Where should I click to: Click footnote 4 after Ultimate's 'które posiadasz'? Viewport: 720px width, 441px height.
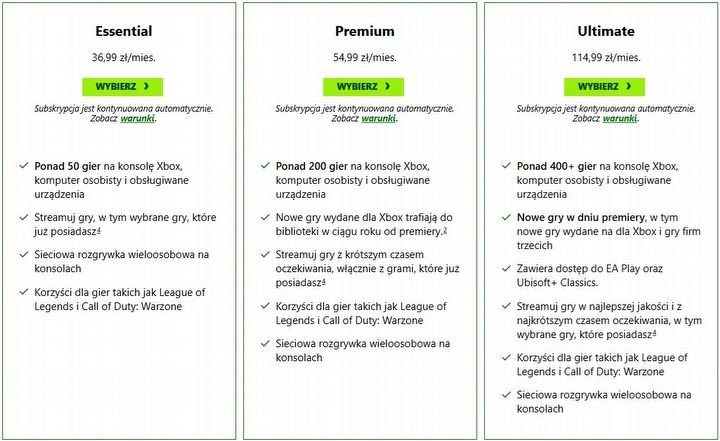pos(653,335)
